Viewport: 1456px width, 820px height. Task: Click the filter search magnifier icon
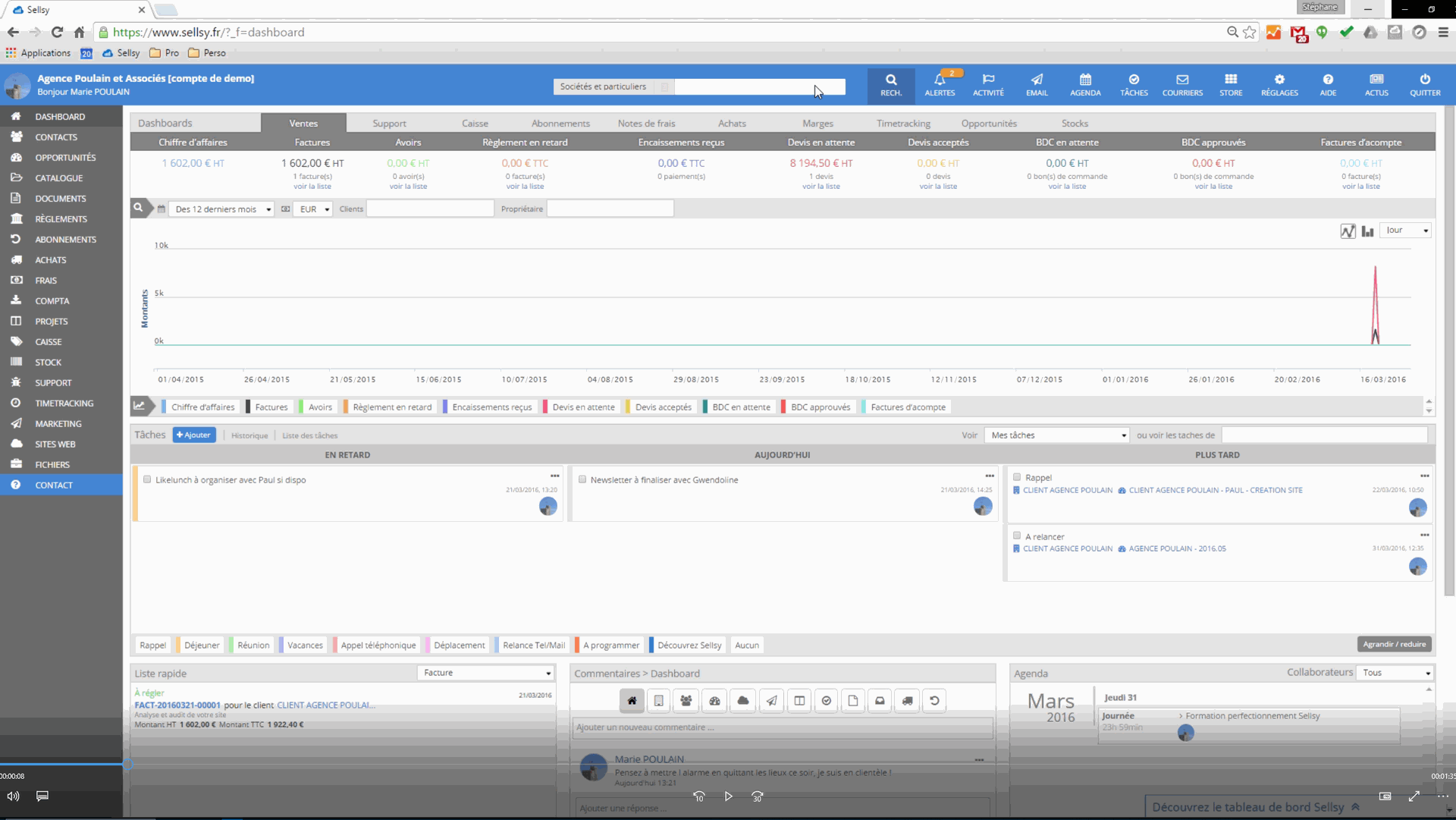click(x=138, y=208)
